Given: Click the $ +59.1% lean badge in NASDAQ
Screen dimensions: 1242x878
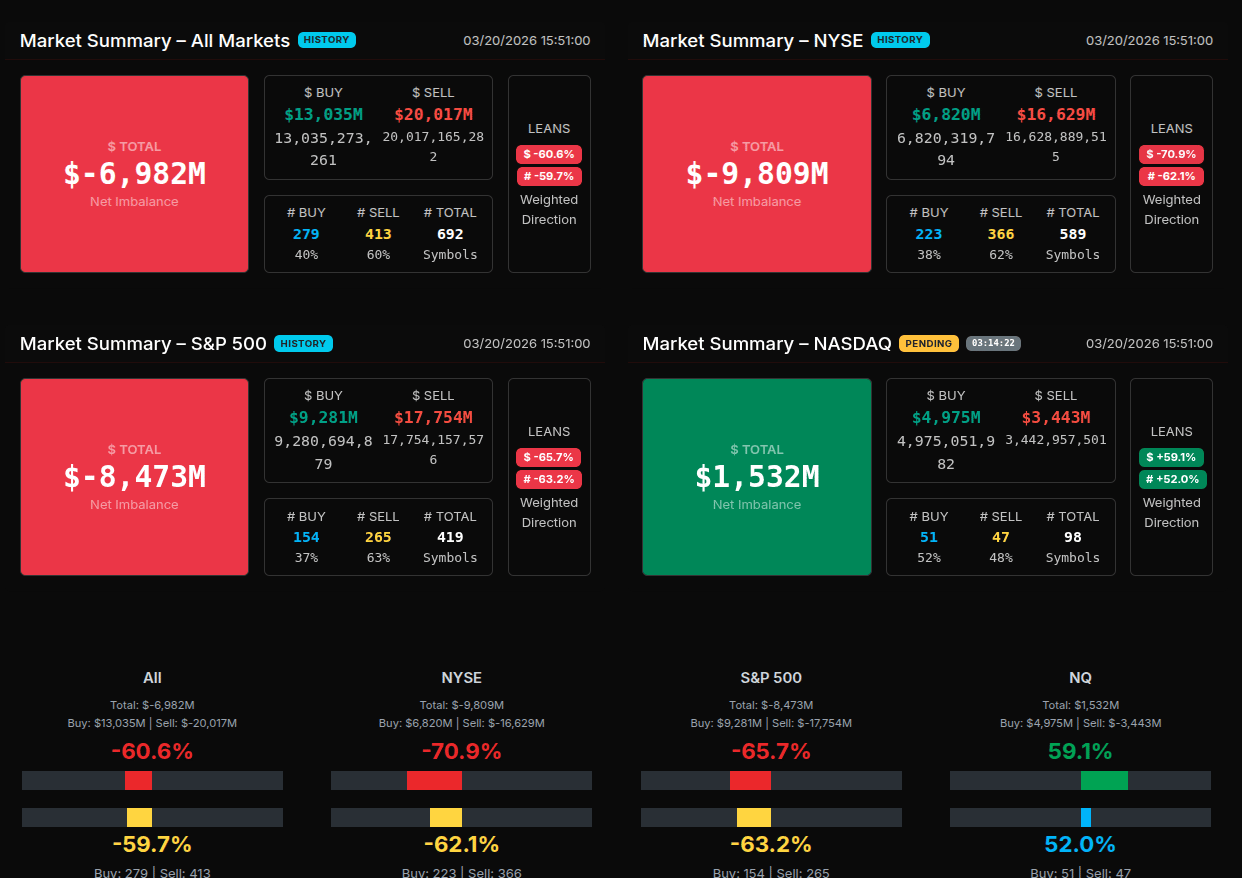Looking at the screenshot, I should point(1171,457).
